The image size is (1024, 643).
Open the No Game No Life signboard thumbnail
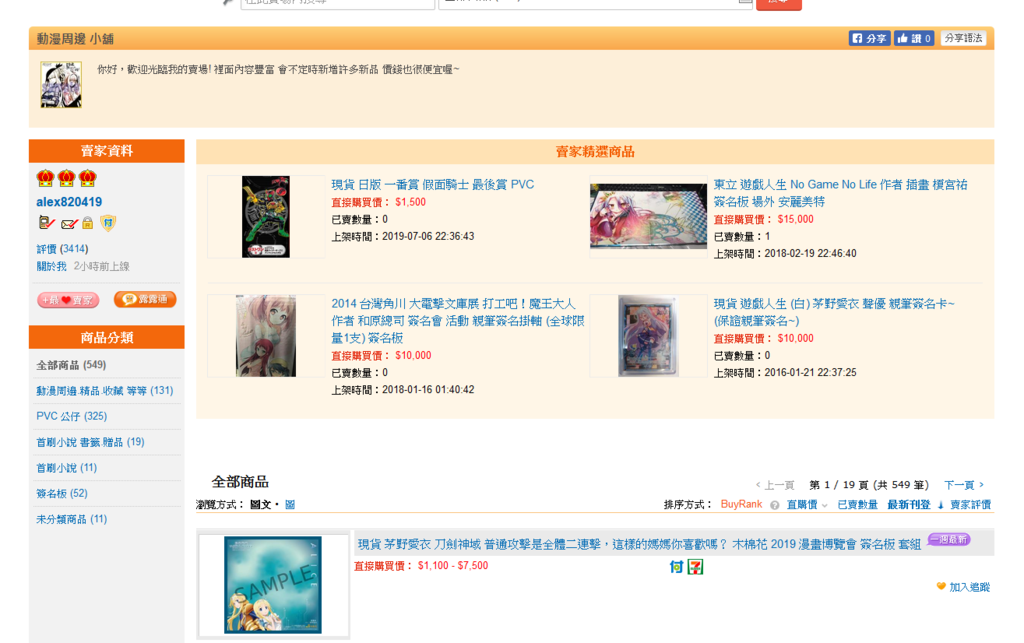(648, 216)
